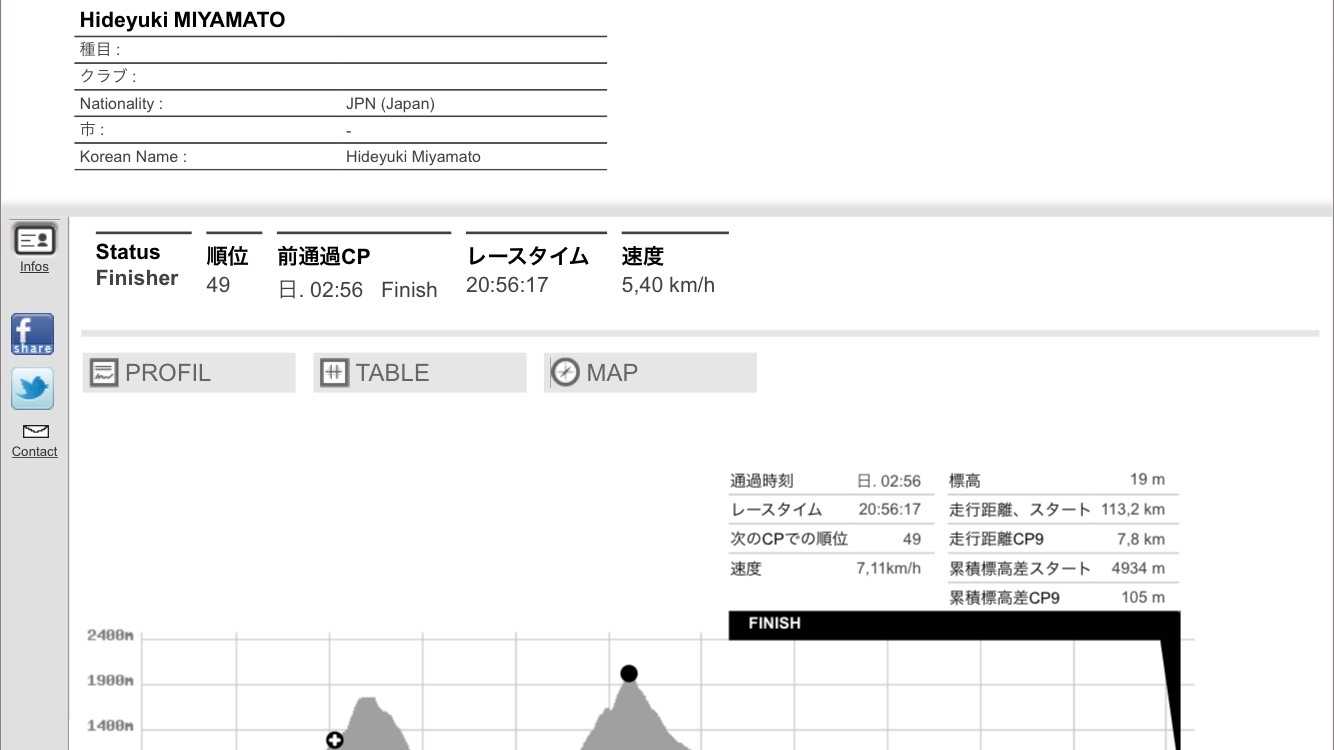
Task: Click the grid icon beside TABLE
Action: point(334,373)
